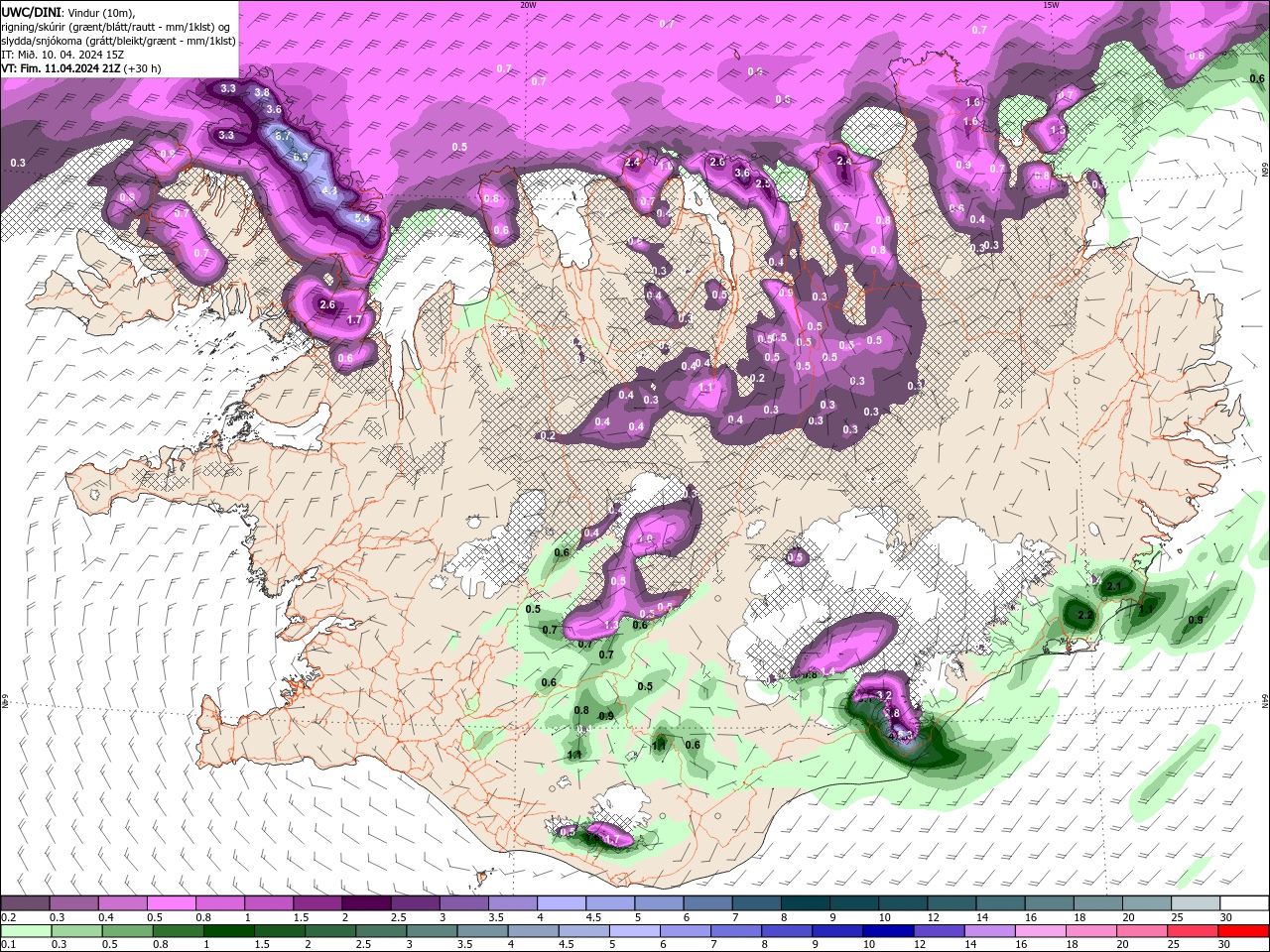
Task: Pick the 2.5–3 swatch in the top legend row
Action: pos(415,903)
